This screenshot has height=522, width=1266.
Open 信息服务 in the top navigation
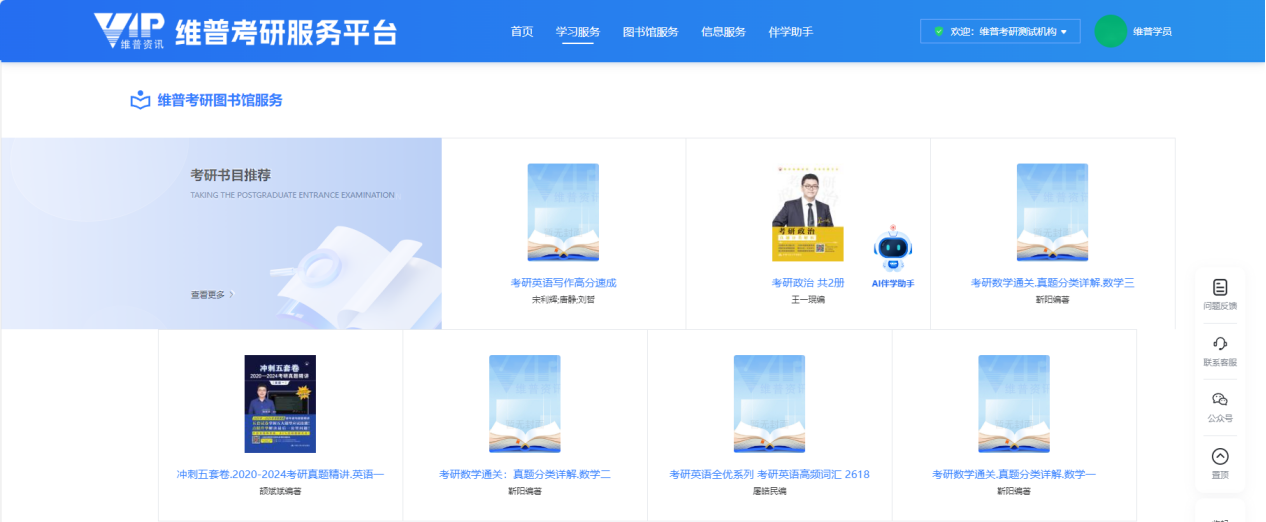pyautogui.click(x=723, y=32)
